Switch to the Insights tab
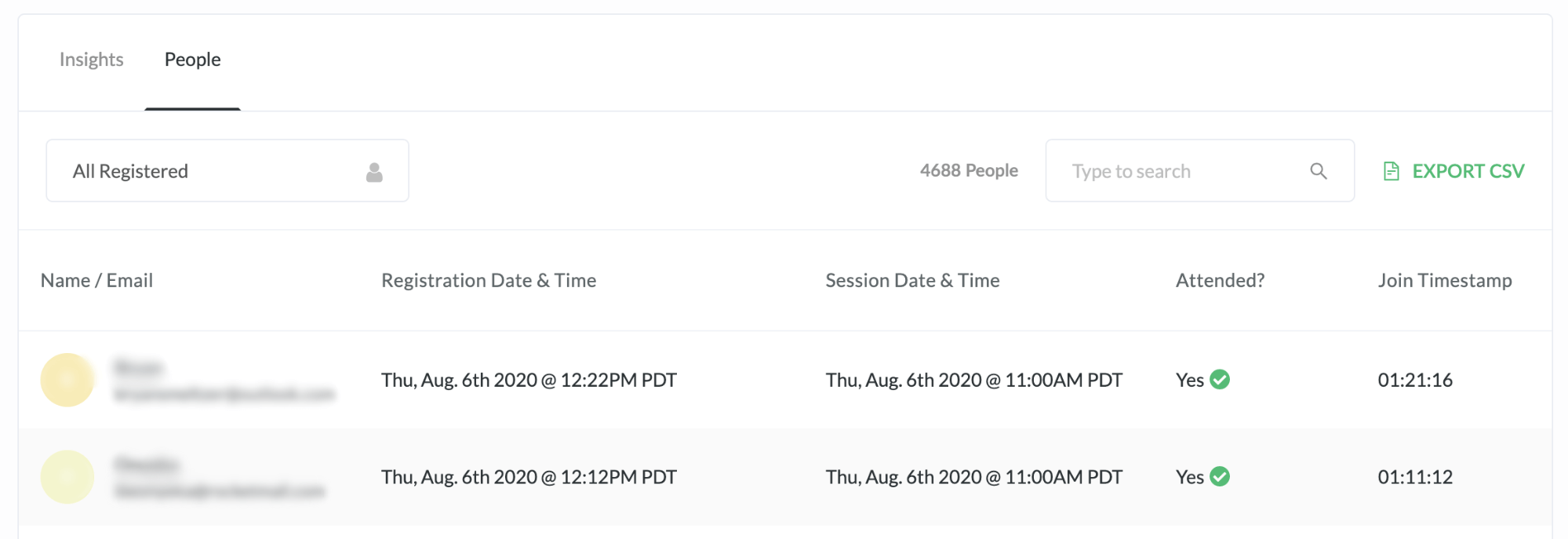Image resolution: width=1568 pixels, height=539 pixels. pos(91,59)
